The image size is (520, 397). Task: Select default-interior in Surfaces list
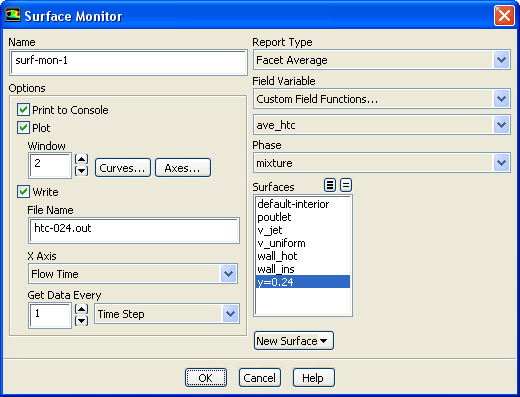tap(303, 204)
